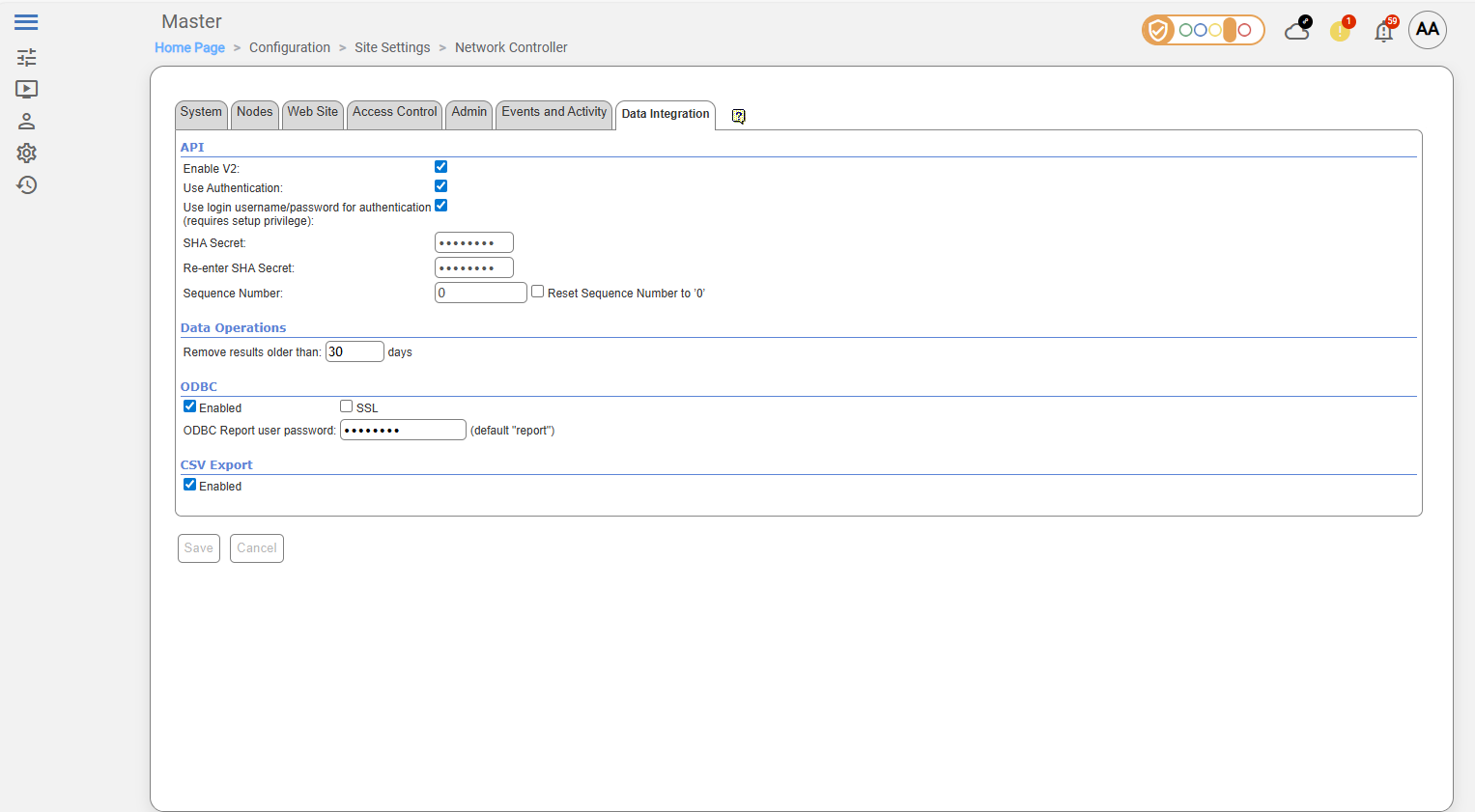Uncheck the Enable V2 checkbox
This screenshot has width=1475, height=812.
coord(440,167)
